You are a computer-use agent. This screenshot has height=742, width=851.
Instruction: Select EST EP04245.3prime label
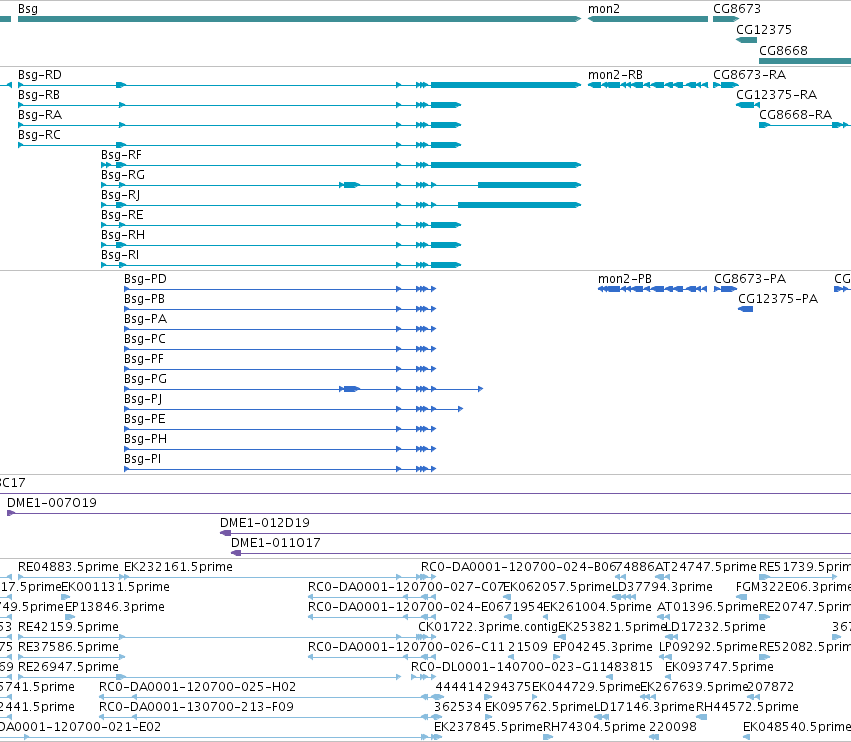(x=602, y=647)
